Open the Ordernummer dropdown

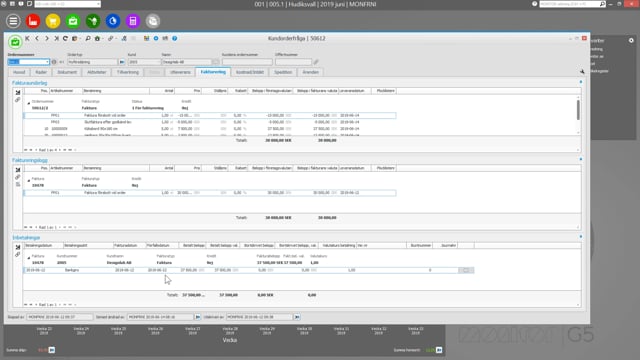(x=47, y=62)
